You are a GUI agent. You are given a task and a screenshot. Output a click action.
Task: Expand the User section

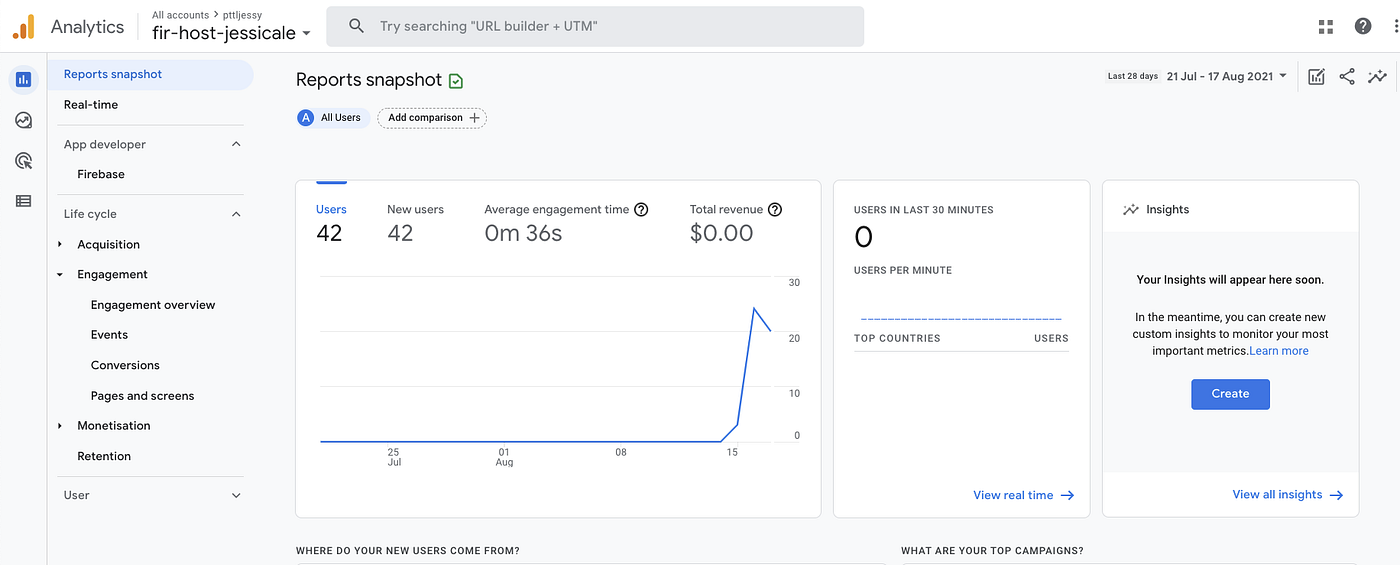tap(236, 495)
